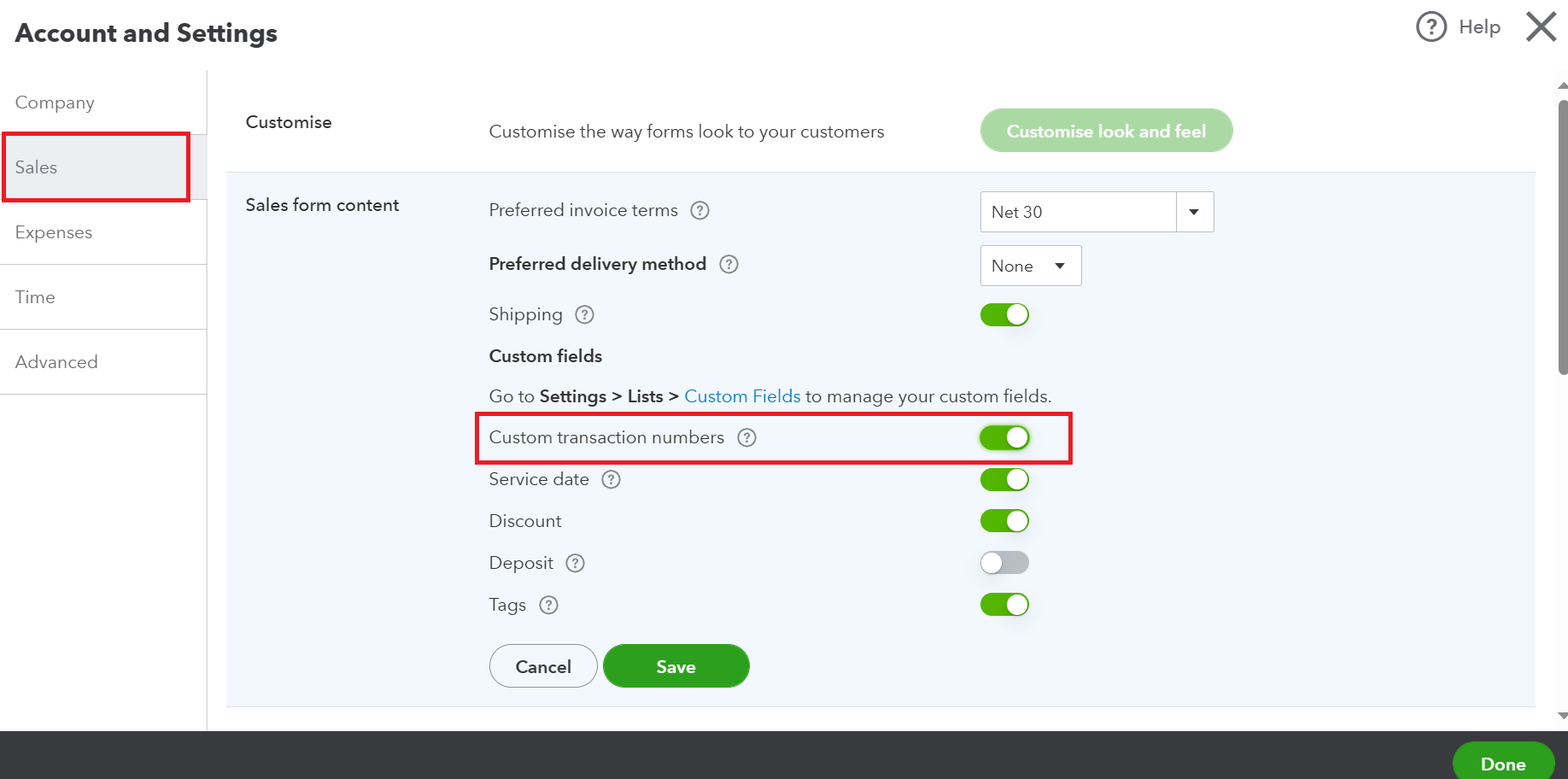Image resolution: width=1568 pixels, height=779 pixels.
Task: Click info icon for Custom transaction numbers
Action: (746, 437)
